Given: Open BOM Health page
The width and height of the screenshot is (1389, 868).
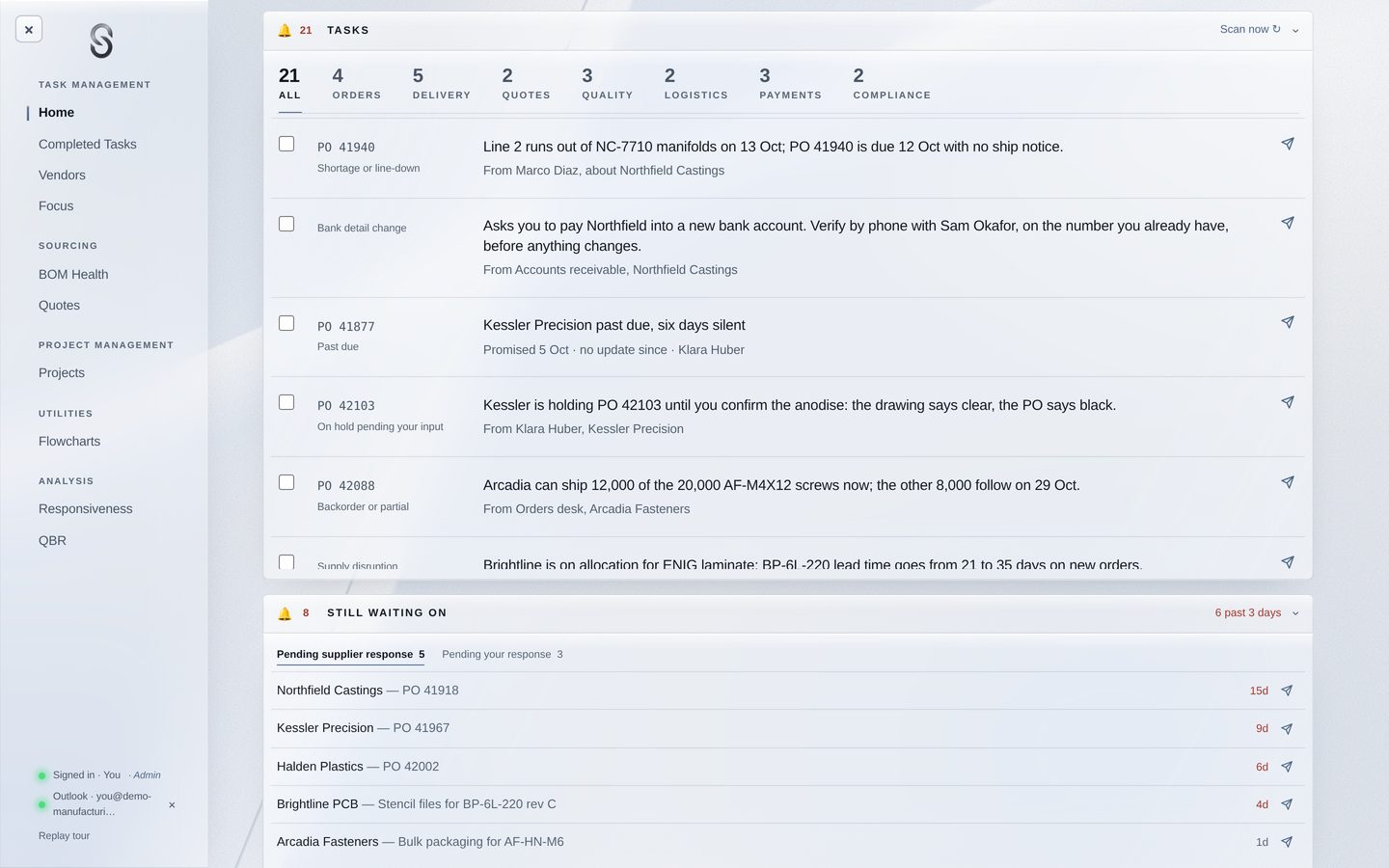Looking at the screenshot, I should coord(73,274).
